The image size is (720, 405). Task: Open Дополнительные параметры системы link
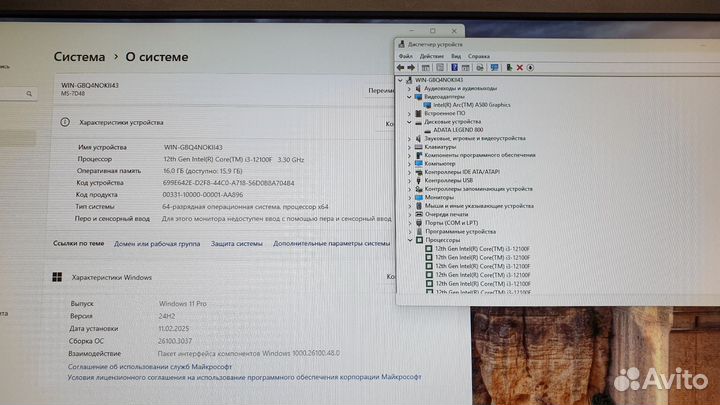tap(331, 243)
